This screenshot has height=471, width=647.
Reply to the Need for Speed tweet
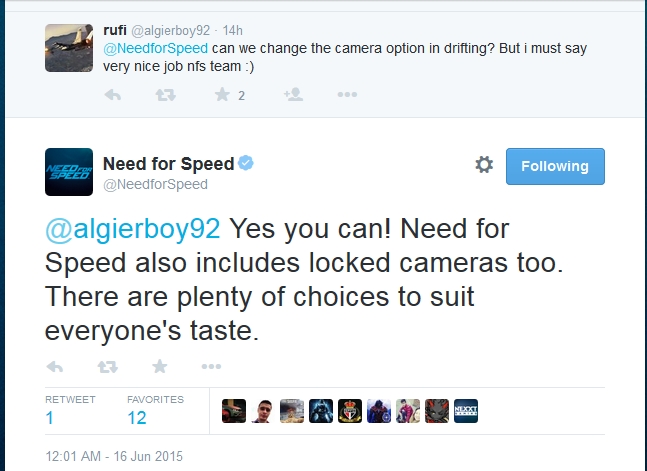point(54,367)
